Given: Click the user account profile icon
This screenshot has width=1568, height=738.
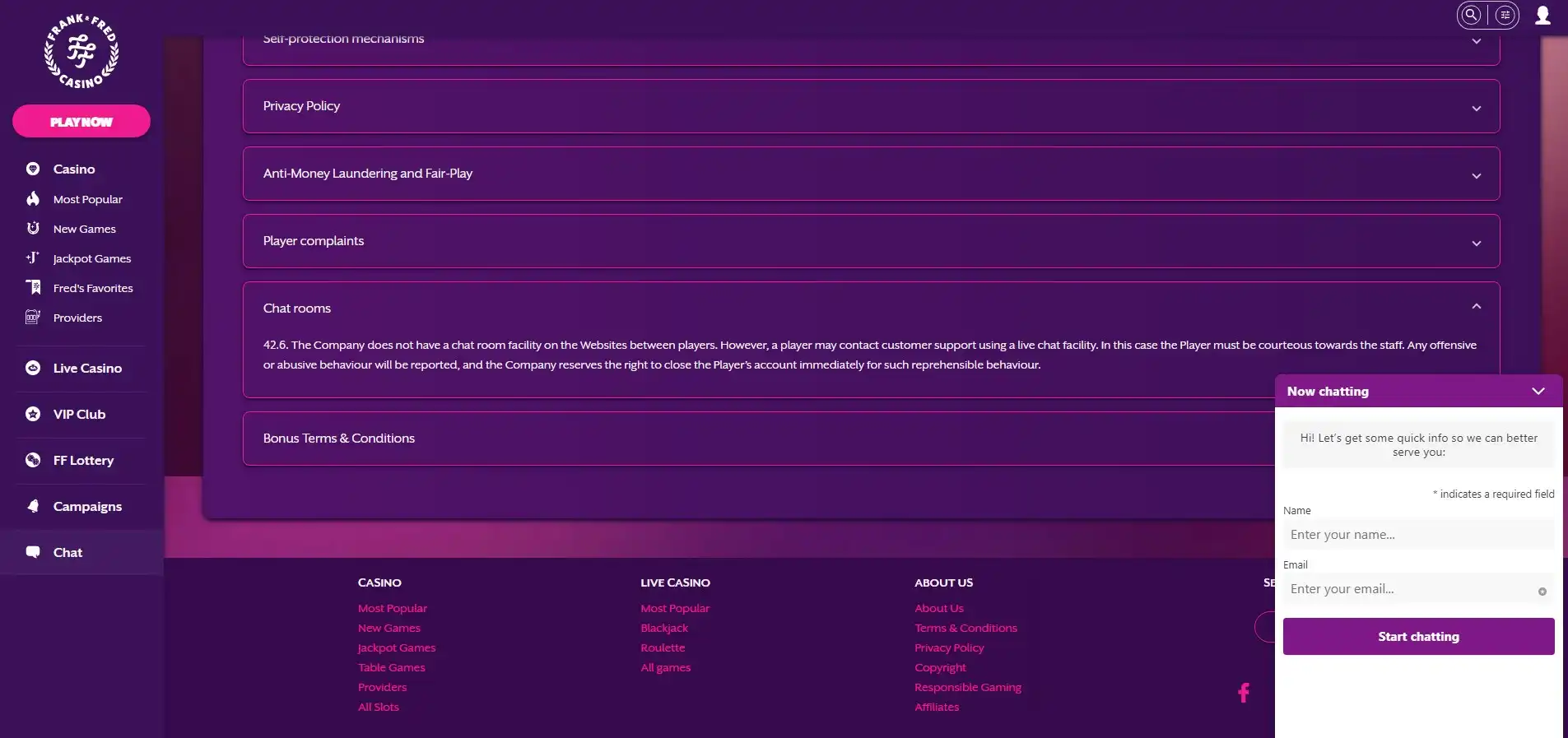Looking at the screenshot, I should point(1542,16).
